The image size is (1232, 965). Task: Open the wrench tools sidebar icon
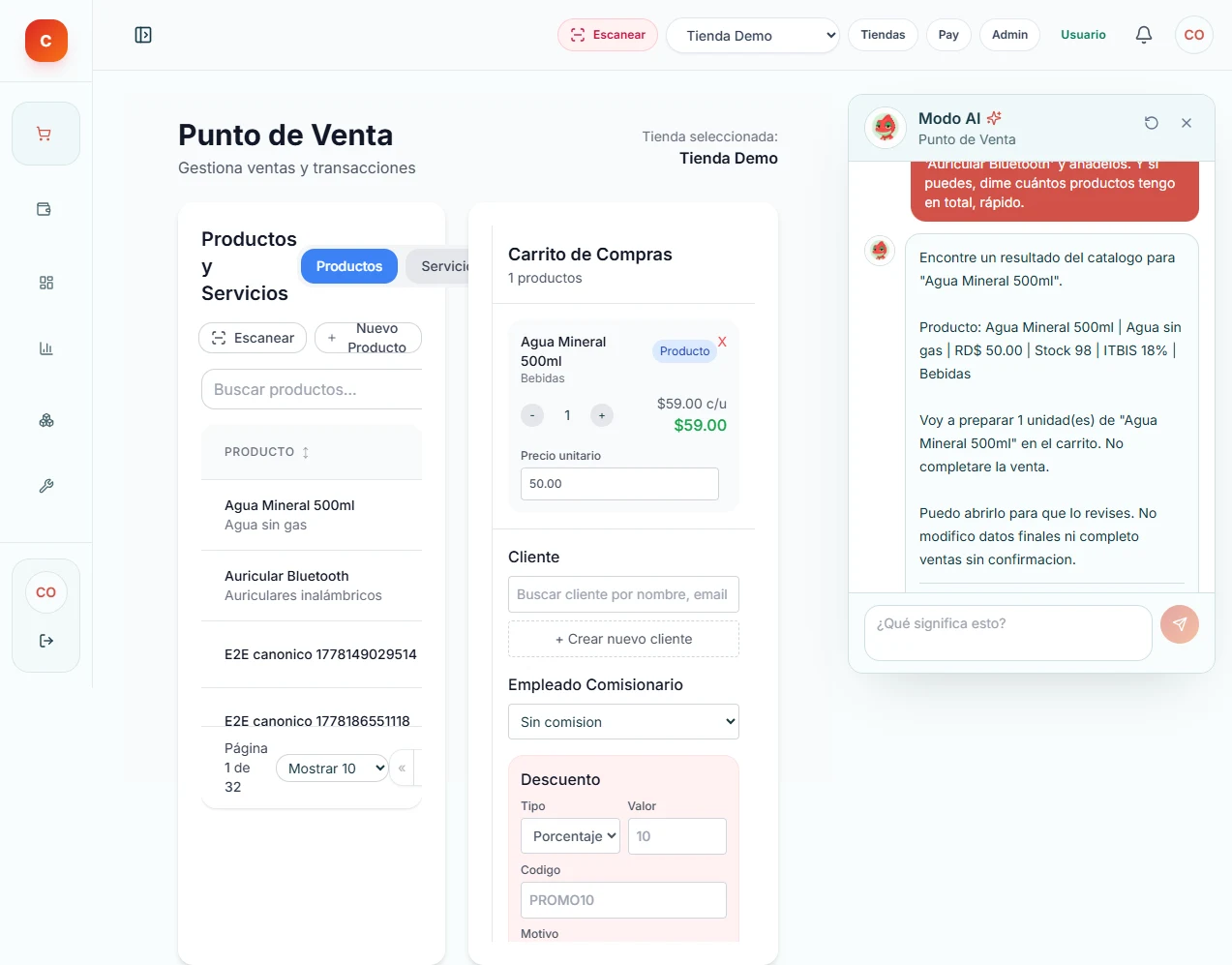(45, 486)
